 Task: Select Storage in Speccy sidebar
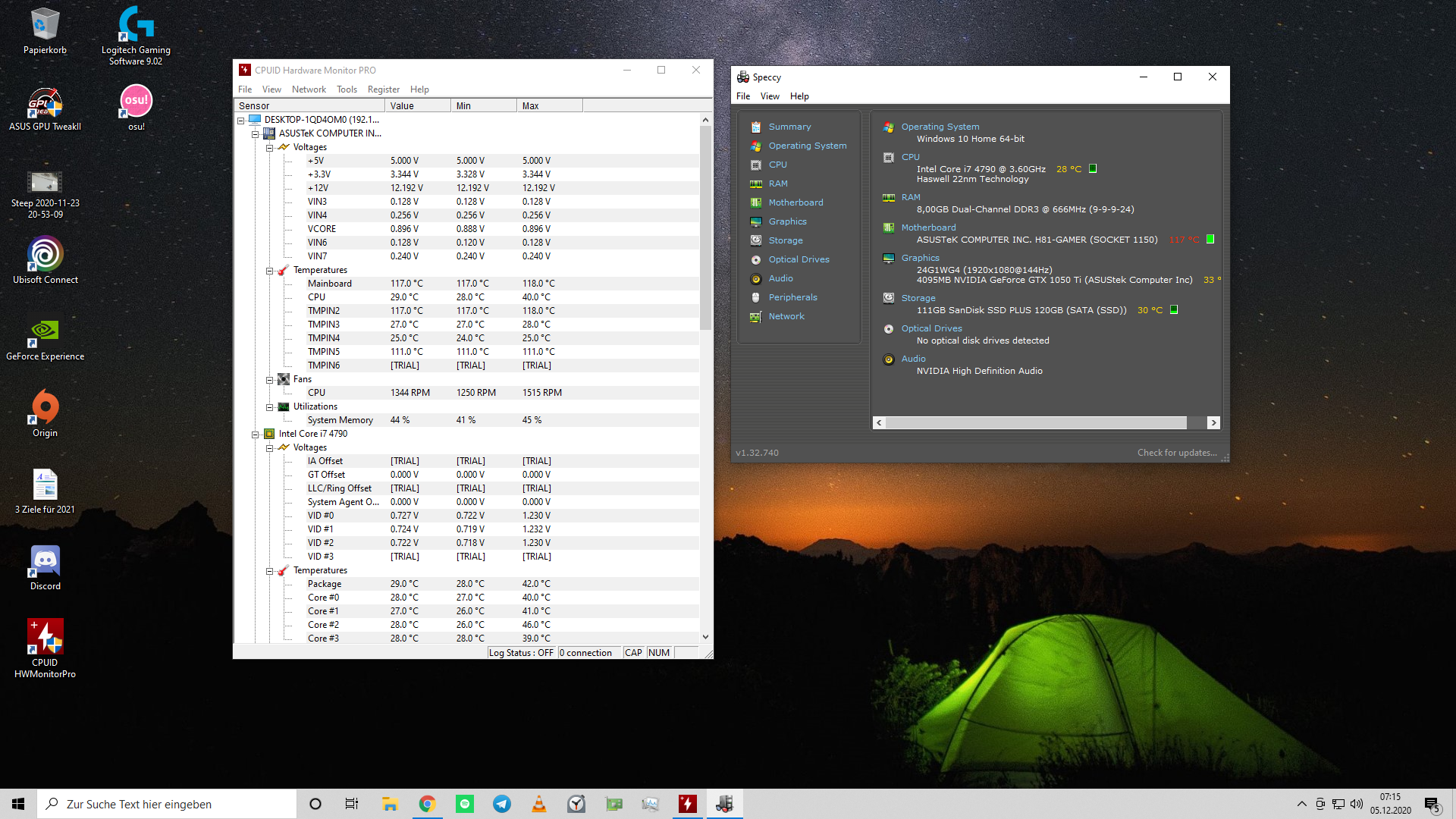[x=785, y=240]
